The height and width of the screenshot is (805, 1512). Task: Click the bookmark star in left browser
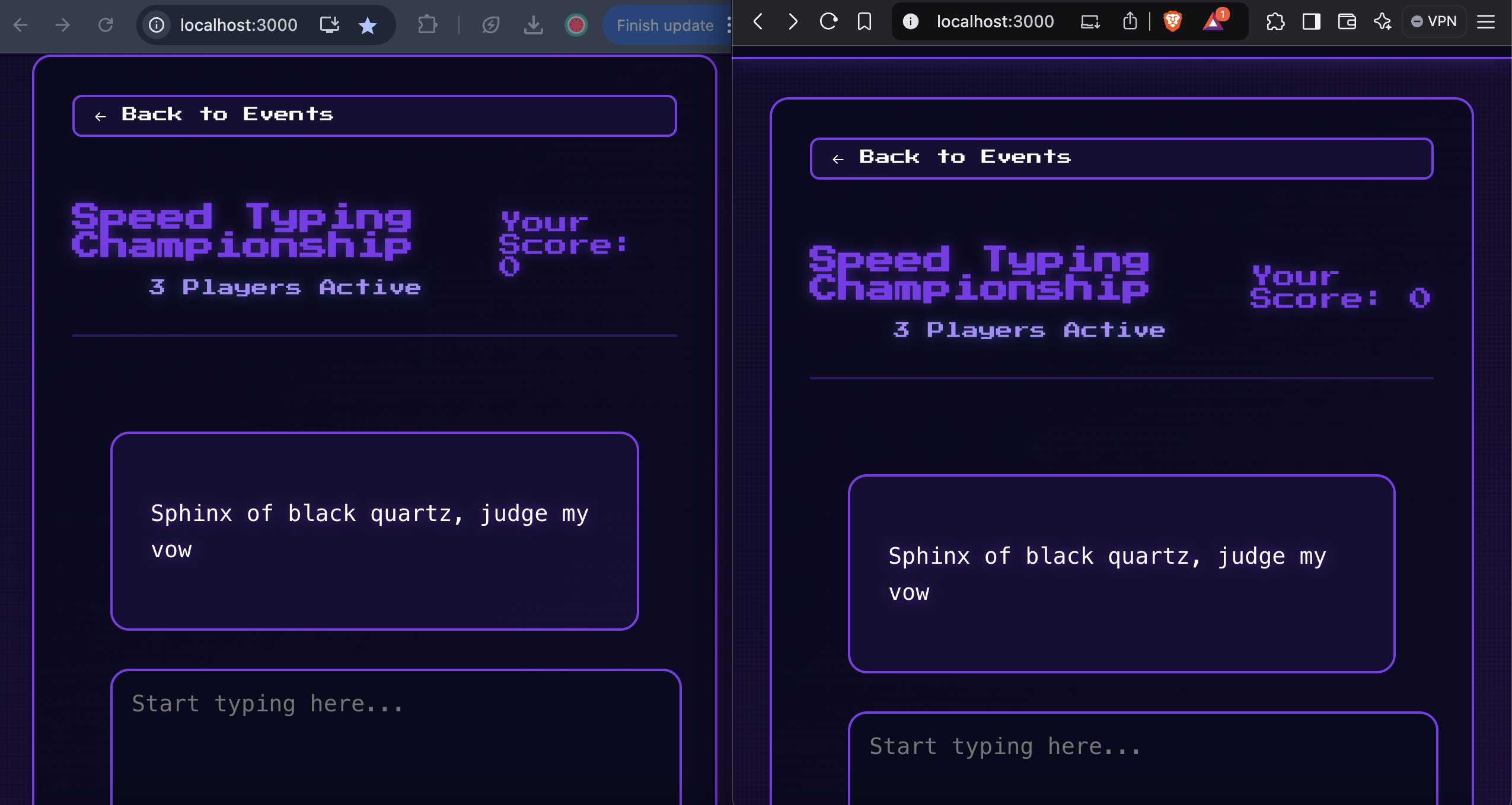(x=368, y=25)
